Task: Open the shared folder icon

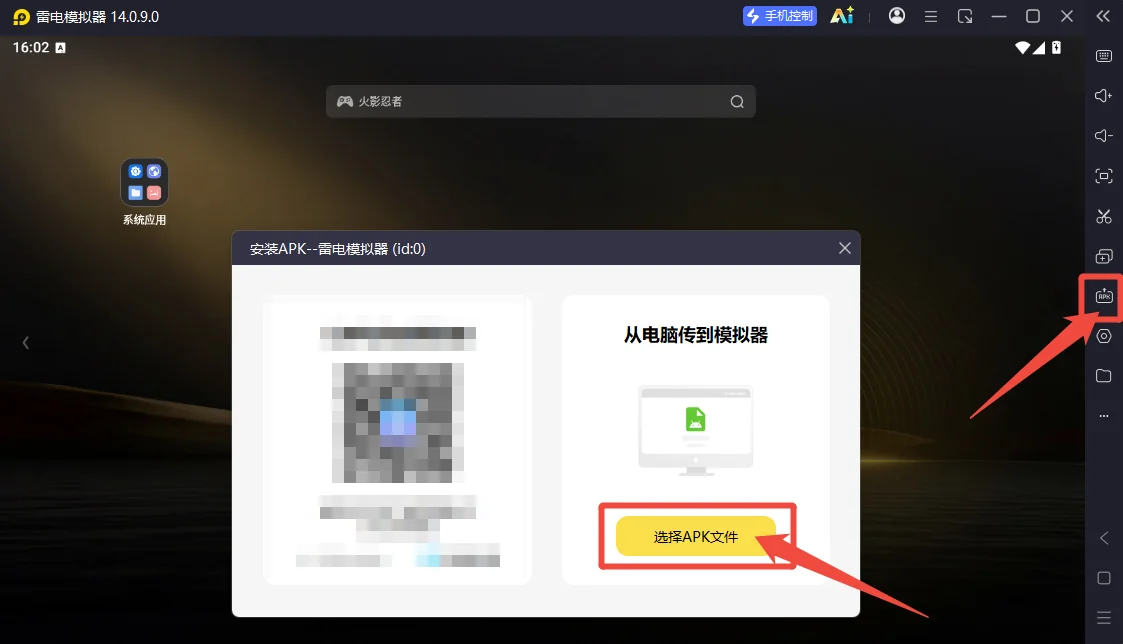Action: click(1104, 376)
